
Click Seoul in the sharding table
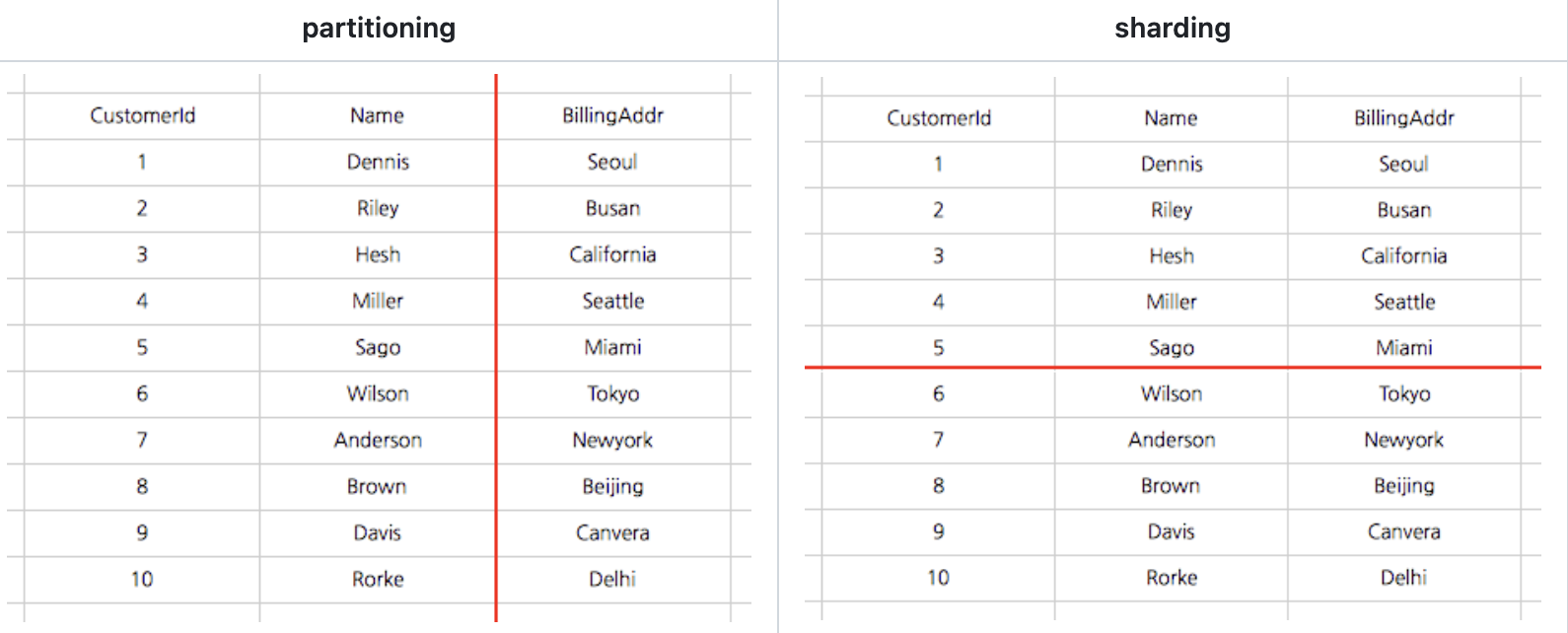point(1403,164)
